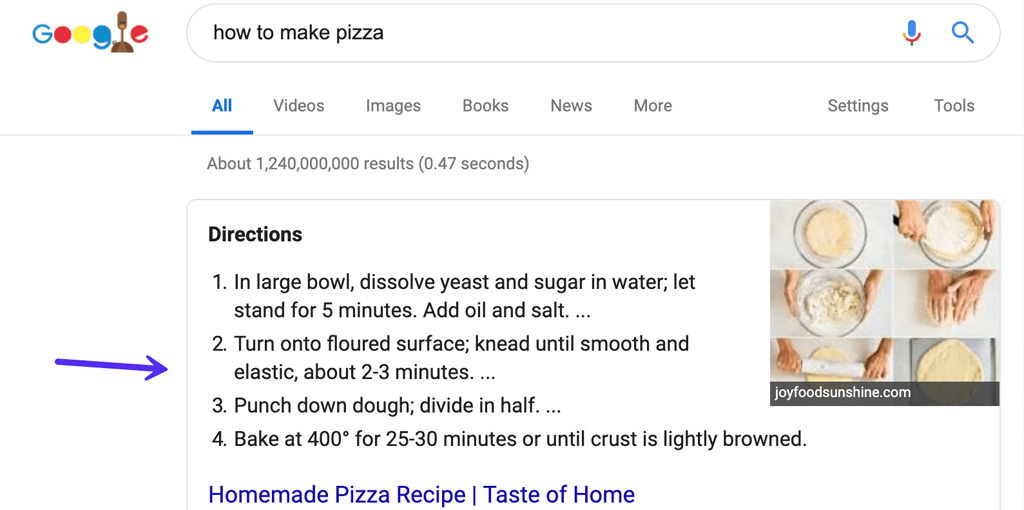The width and height of the screenshot is (1024, 510).
Task: Open the hands kneading dough thumbnail
Action: [946, 302]
